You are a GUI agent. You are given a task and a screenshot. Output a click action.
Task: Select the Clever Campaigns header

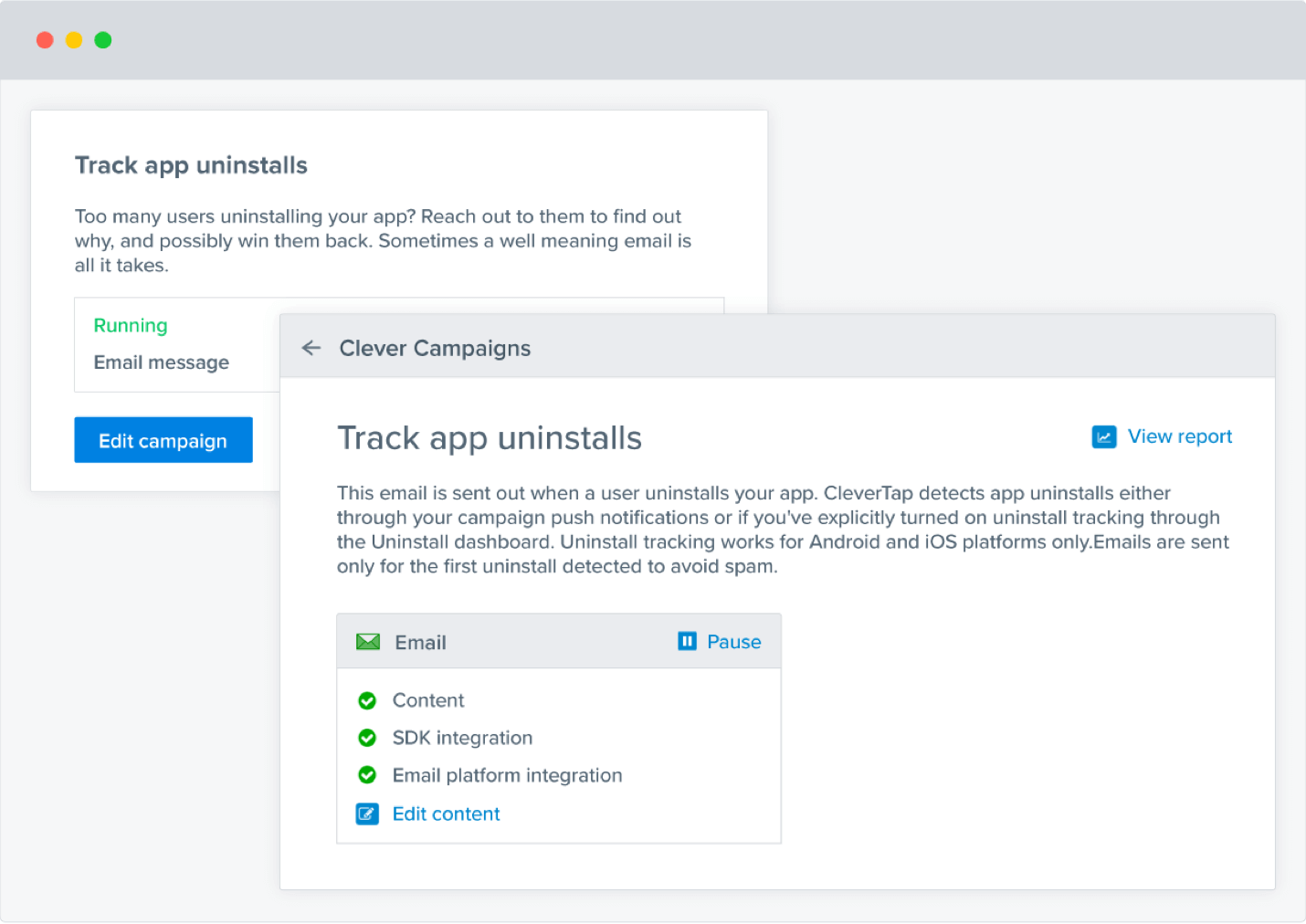click(x=436, y=348)
